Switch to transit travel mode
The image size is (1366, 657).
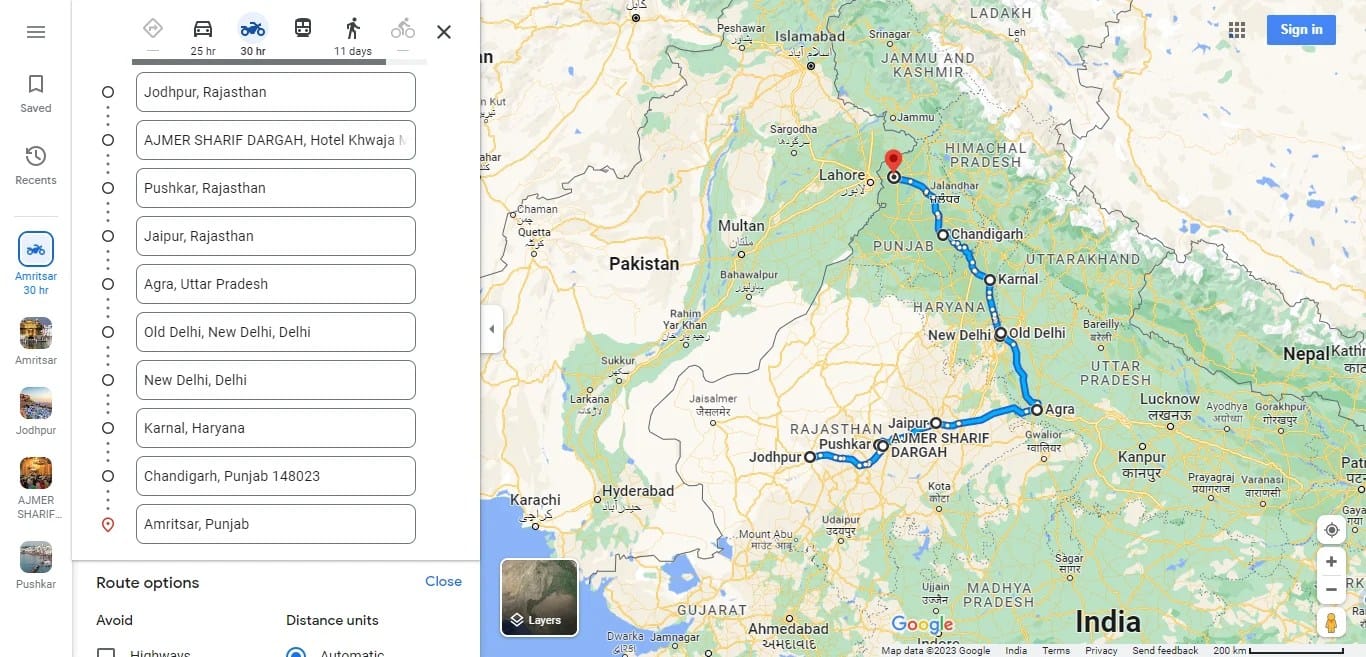[303, 29]
